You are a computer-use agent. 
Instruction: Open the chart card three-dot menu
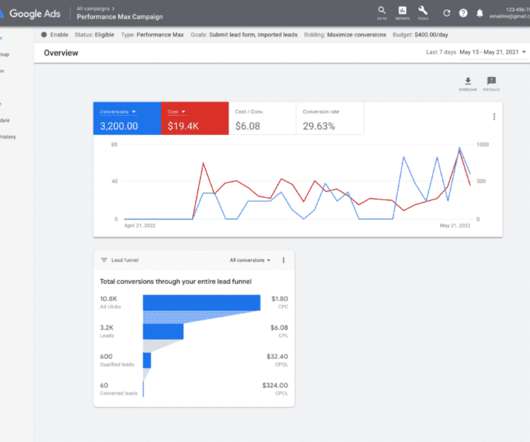coord(494,117)
